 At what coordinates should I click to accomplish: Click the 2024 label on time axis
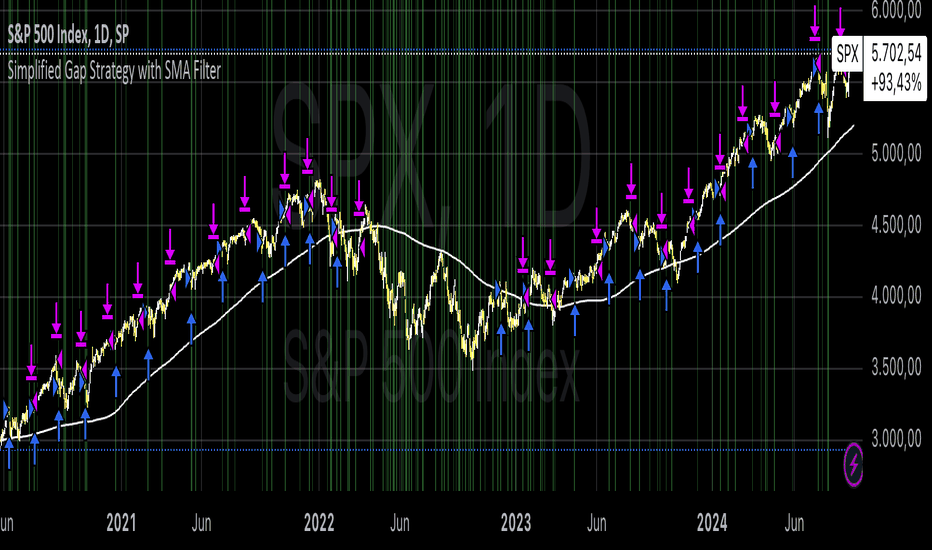[x=711, y=523]
